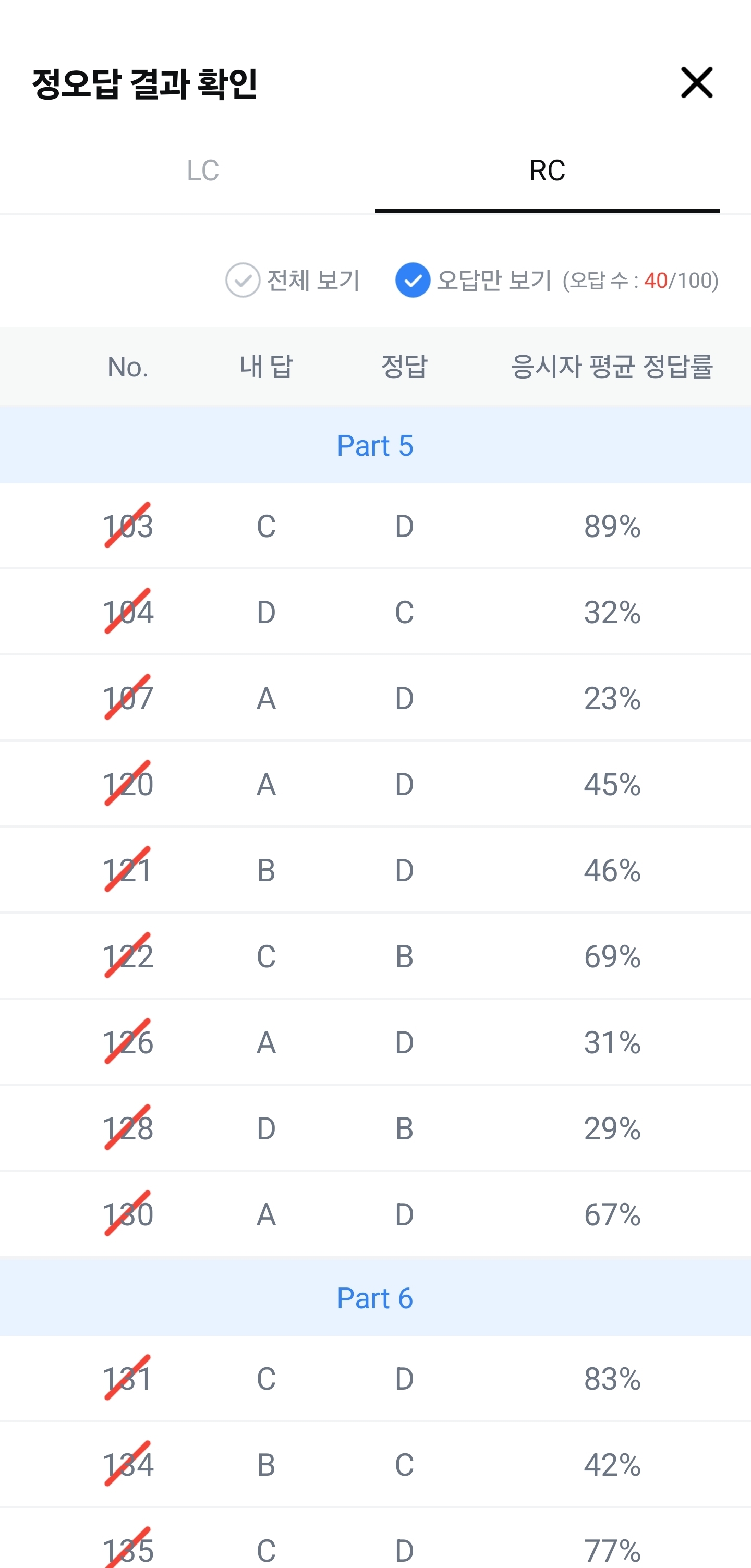The height and width of the screenshot is (1568, 751).
Task: Click the Part 6 section header
Action: (x=375, y=1298)
